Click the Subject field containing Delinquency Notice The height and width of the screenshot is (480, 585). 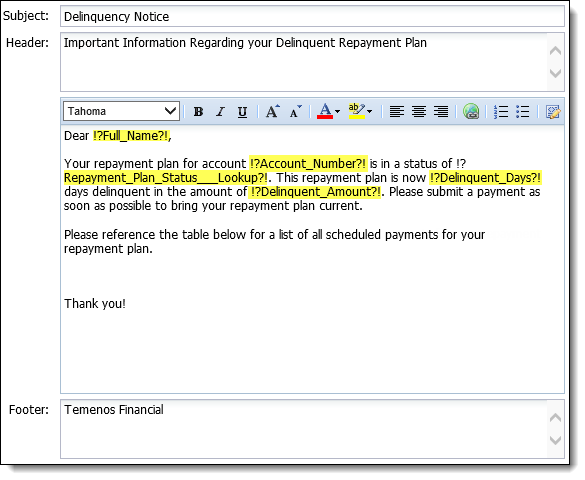coord(312,16)
